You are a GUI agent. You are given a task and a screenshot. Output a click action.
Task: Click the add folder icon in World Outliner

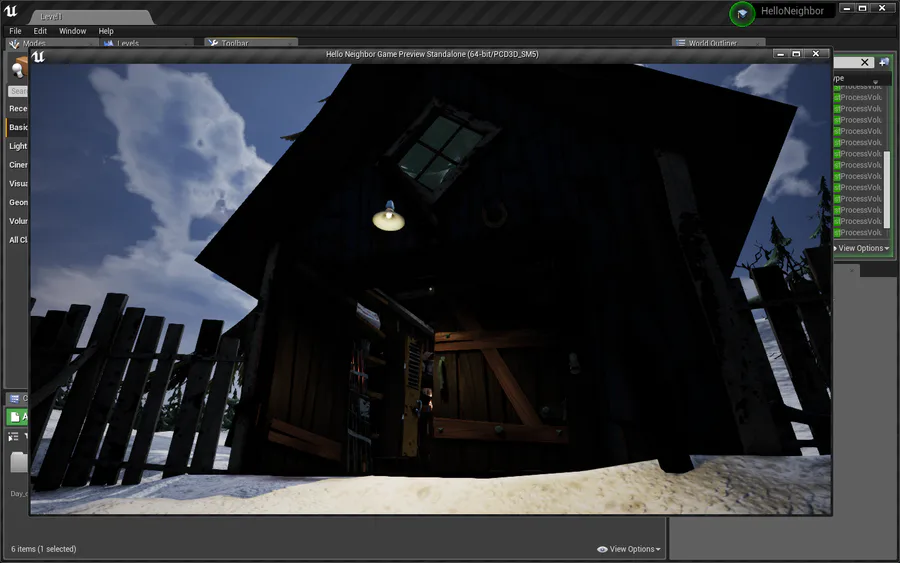884,62
